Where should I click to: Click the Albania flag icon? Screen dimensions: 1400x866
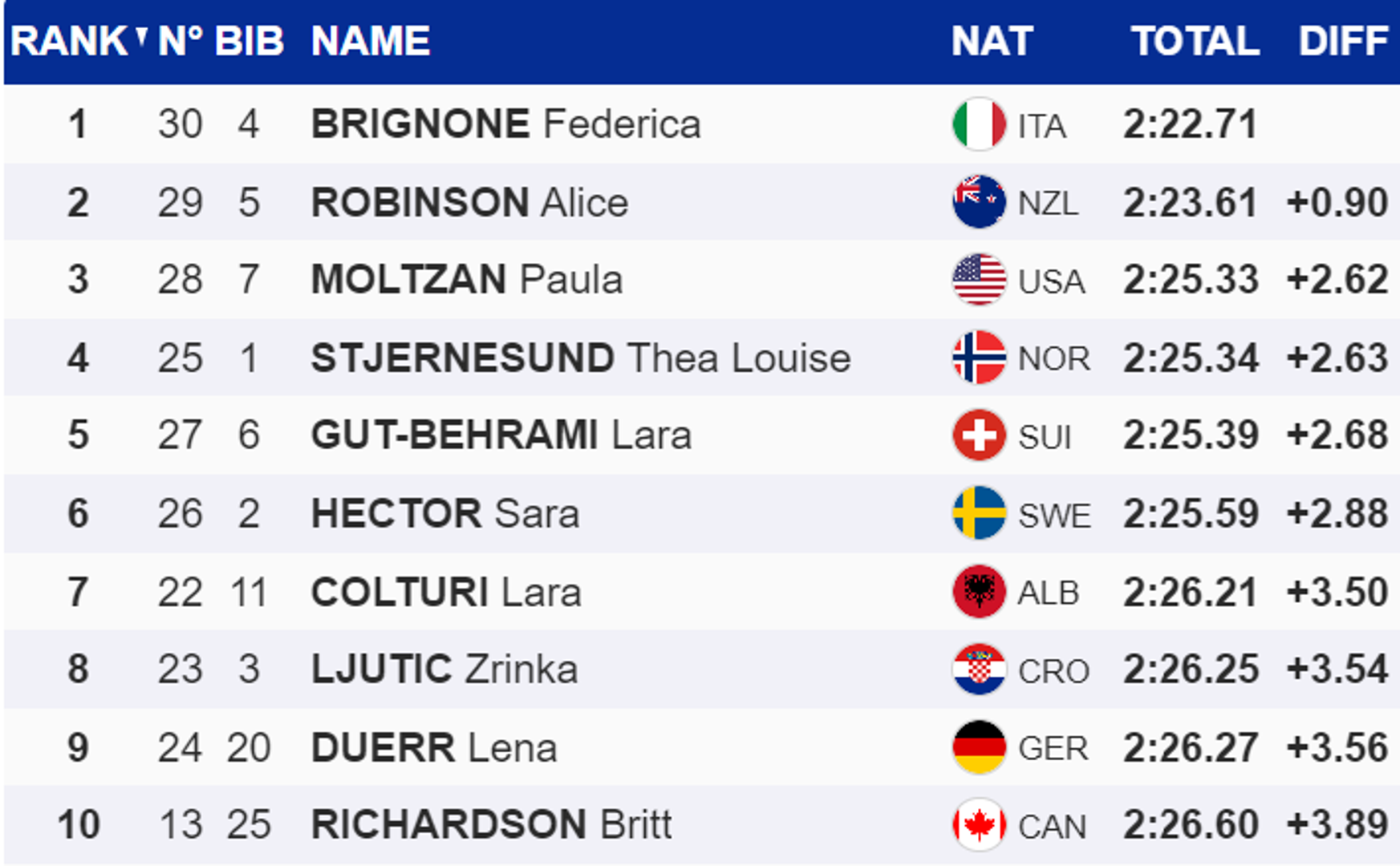click(979, 592)
